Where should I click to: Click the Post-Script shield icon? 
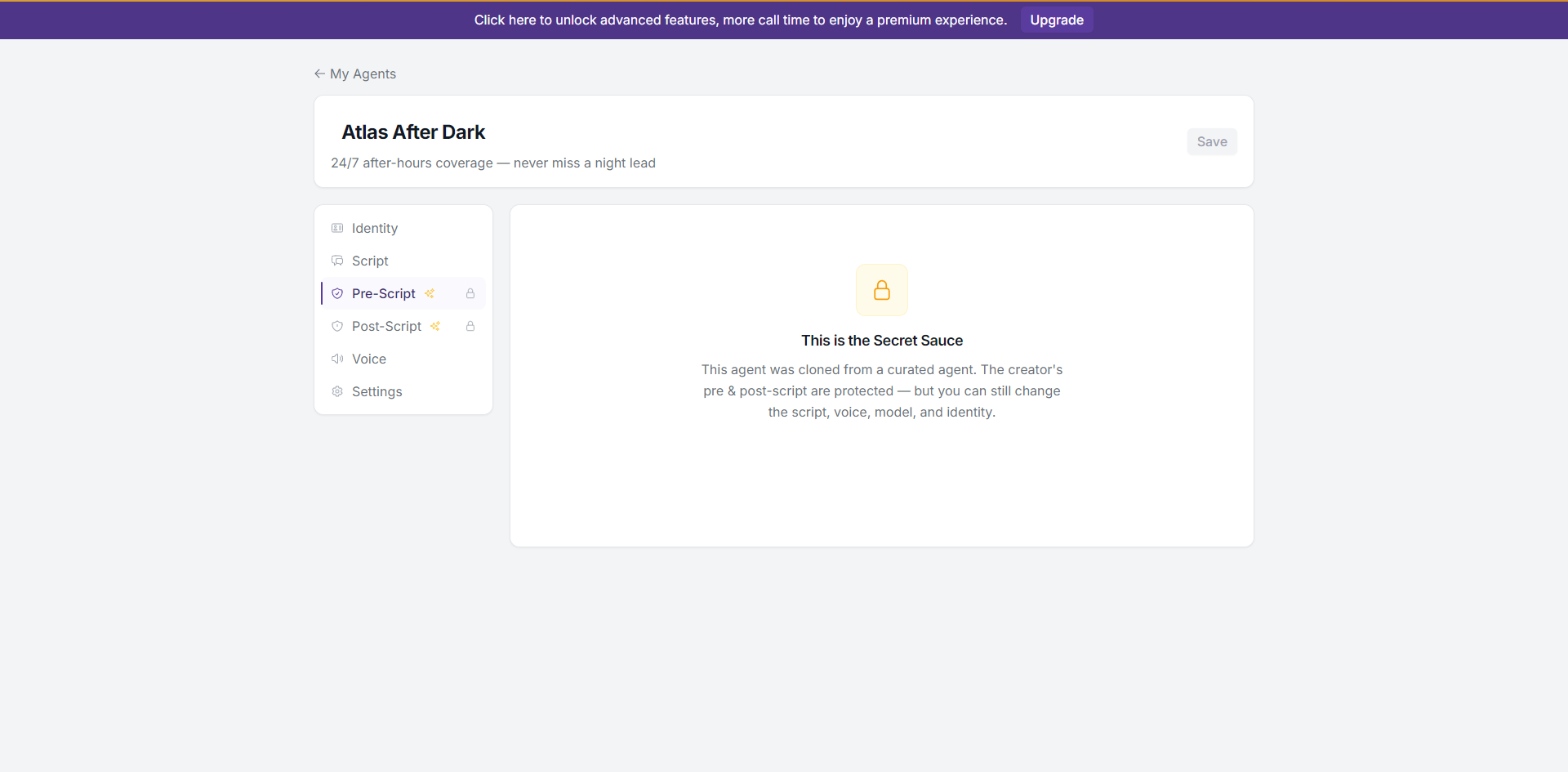tap(337, 326)
